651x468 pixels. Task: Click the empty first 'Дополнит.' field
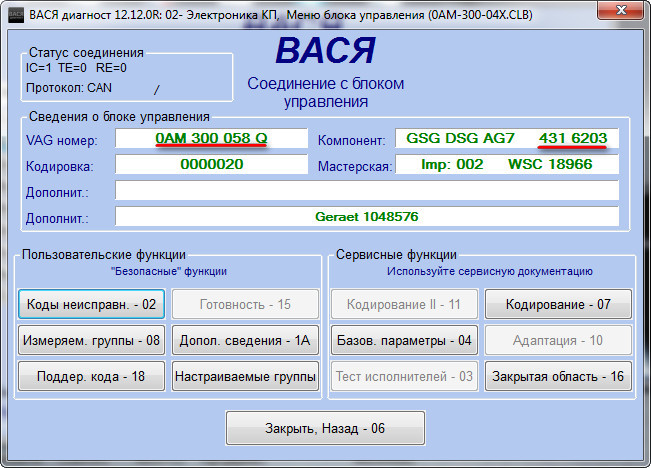tap(367, 191)
